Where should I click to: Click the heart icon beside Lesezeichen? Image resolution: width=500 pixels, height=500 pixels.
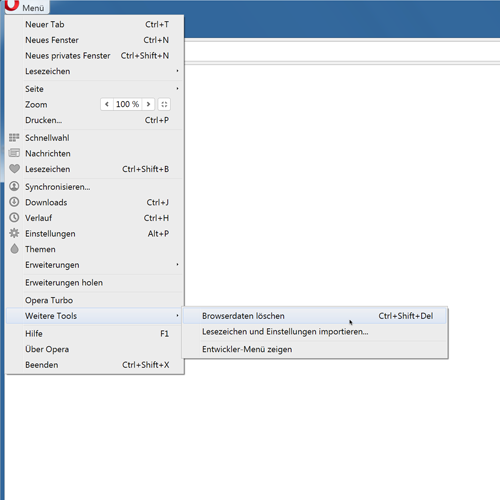point(14,169)
